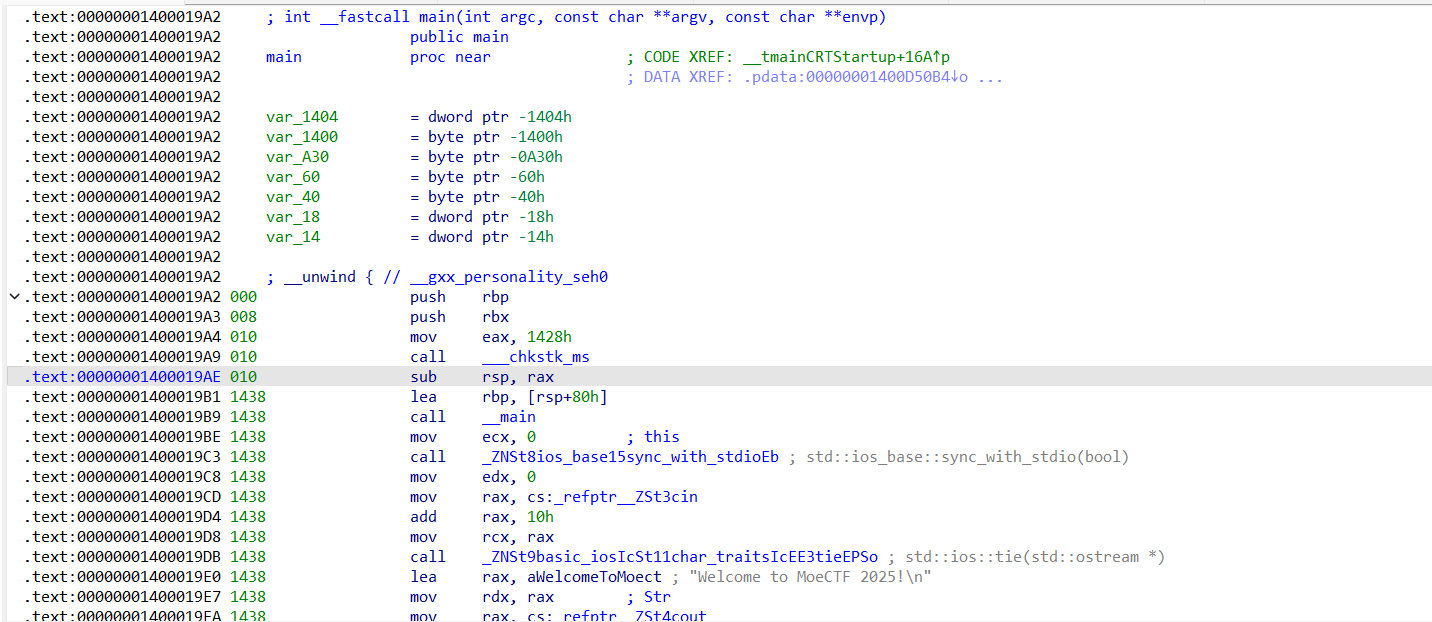Click the 1428h immediate value
The height and width of the screenshot is (622, 1432).
(549, 337)
